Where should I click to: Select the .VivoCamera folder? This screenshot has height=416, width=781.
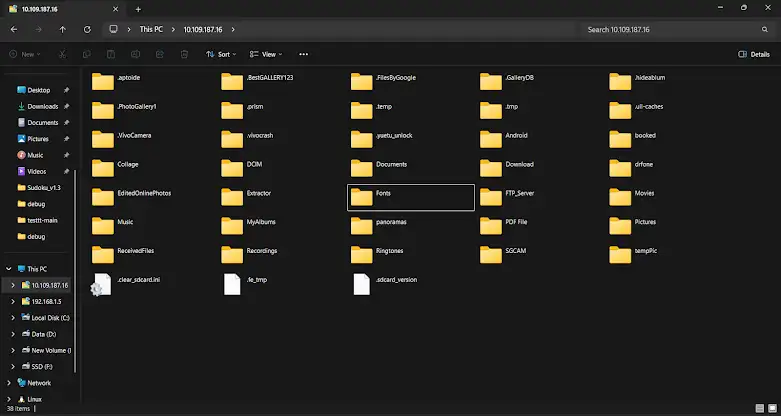(x=122, y=139)
